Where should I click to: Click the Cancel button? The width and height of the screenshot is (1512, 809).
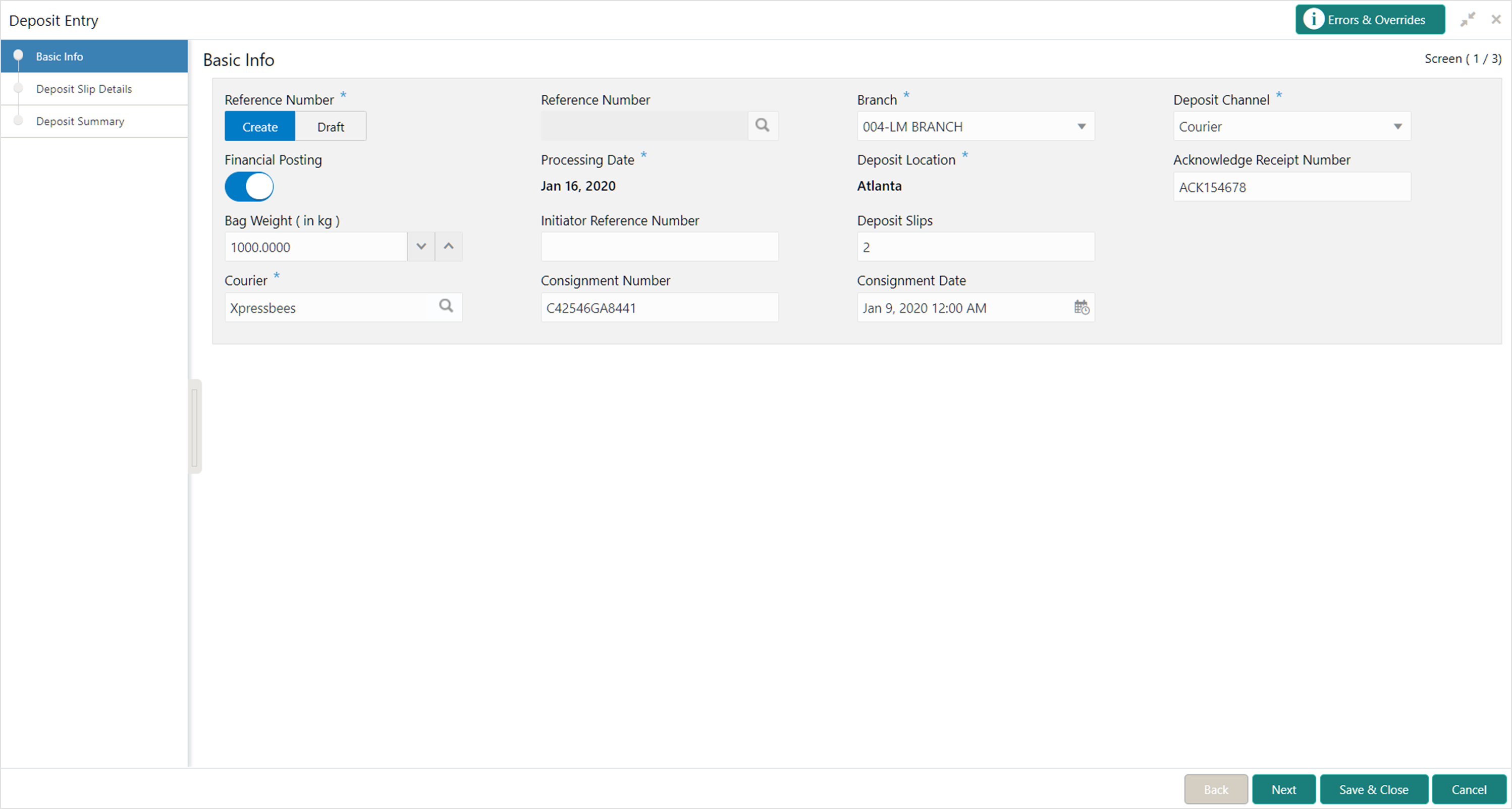1469,790
